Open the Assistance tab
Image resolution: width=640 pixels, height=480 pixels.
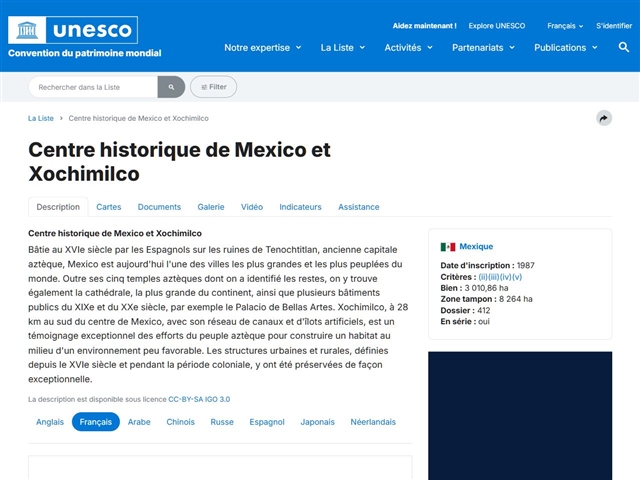(x=359, y=207)
